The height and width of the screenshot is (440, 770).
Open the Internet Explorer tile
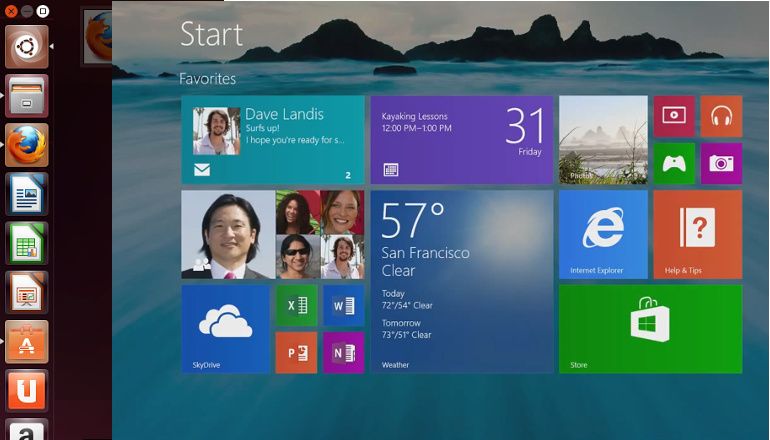click(603, 234)
